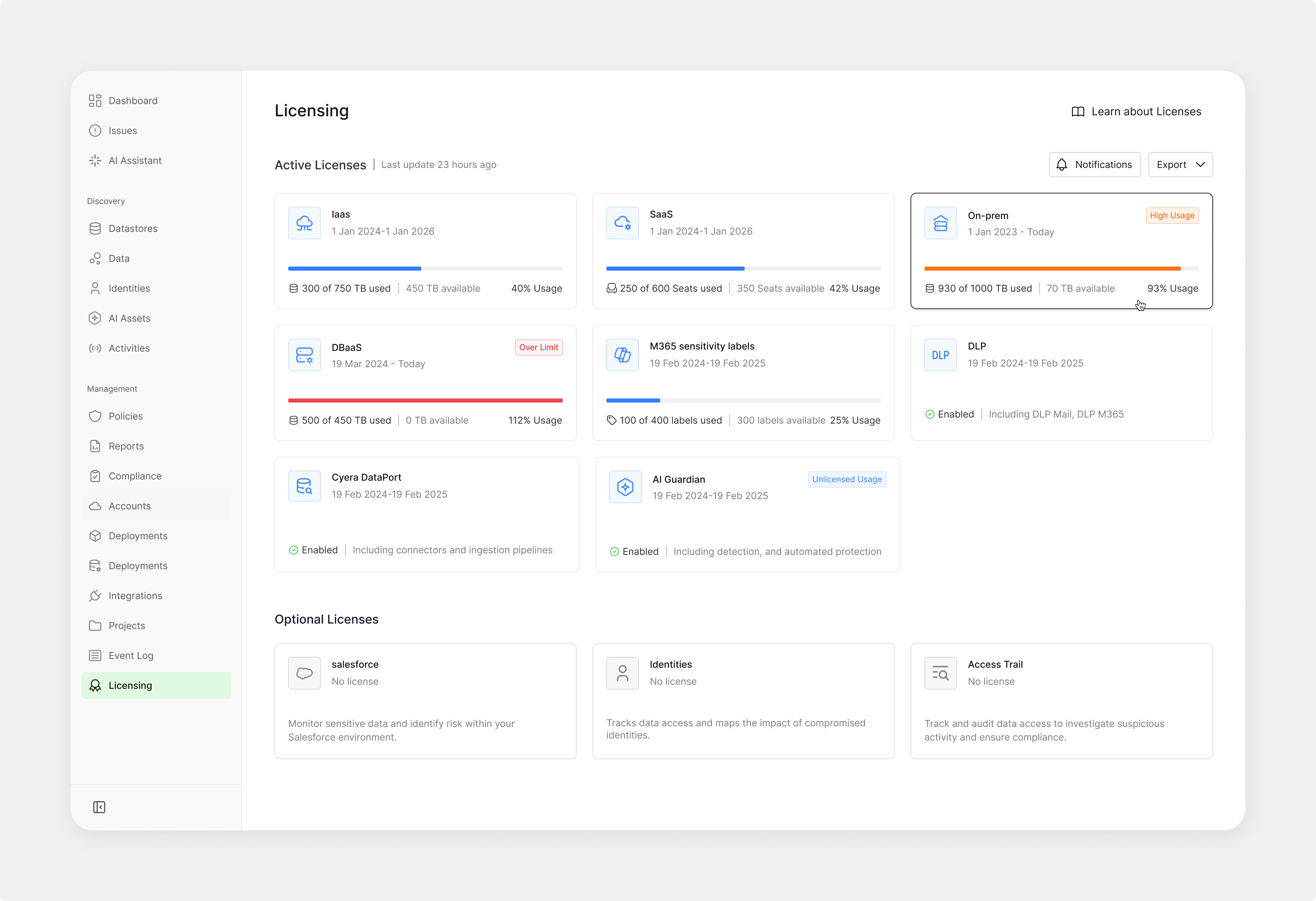Click the Datastores cylinder icon

(95, 229)
